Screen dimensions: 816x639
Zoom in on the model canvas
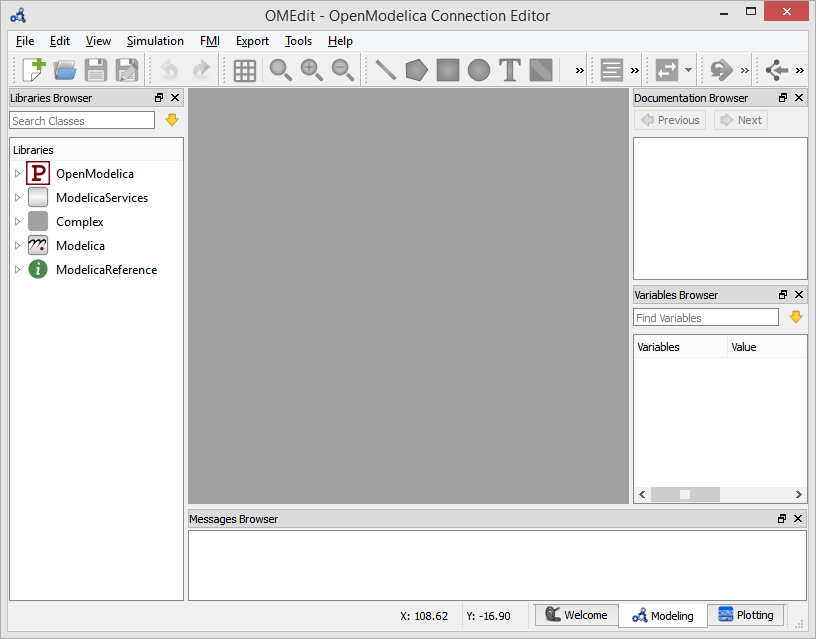click(x=311, y=70)
